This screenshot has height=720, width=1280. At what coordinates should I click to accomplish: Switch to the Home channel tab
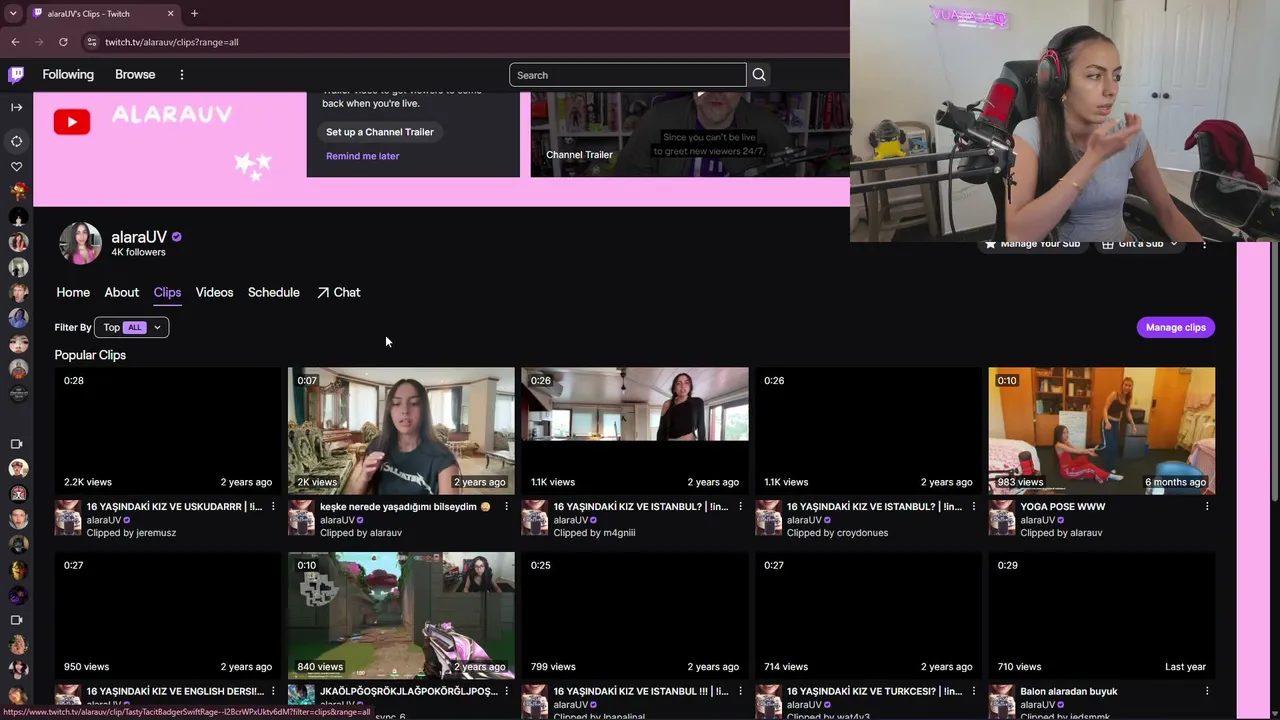73,292
